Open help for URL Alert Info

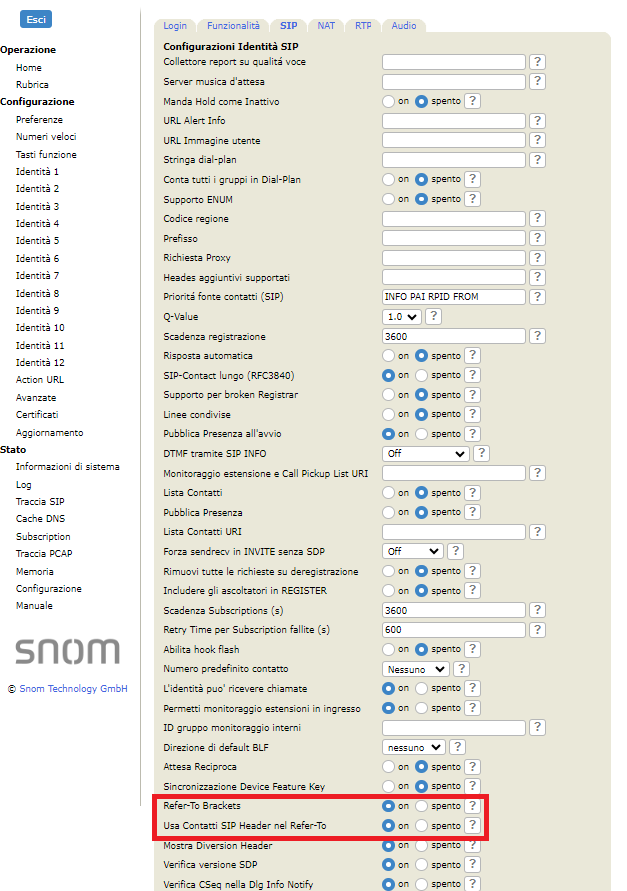point(537,120)
